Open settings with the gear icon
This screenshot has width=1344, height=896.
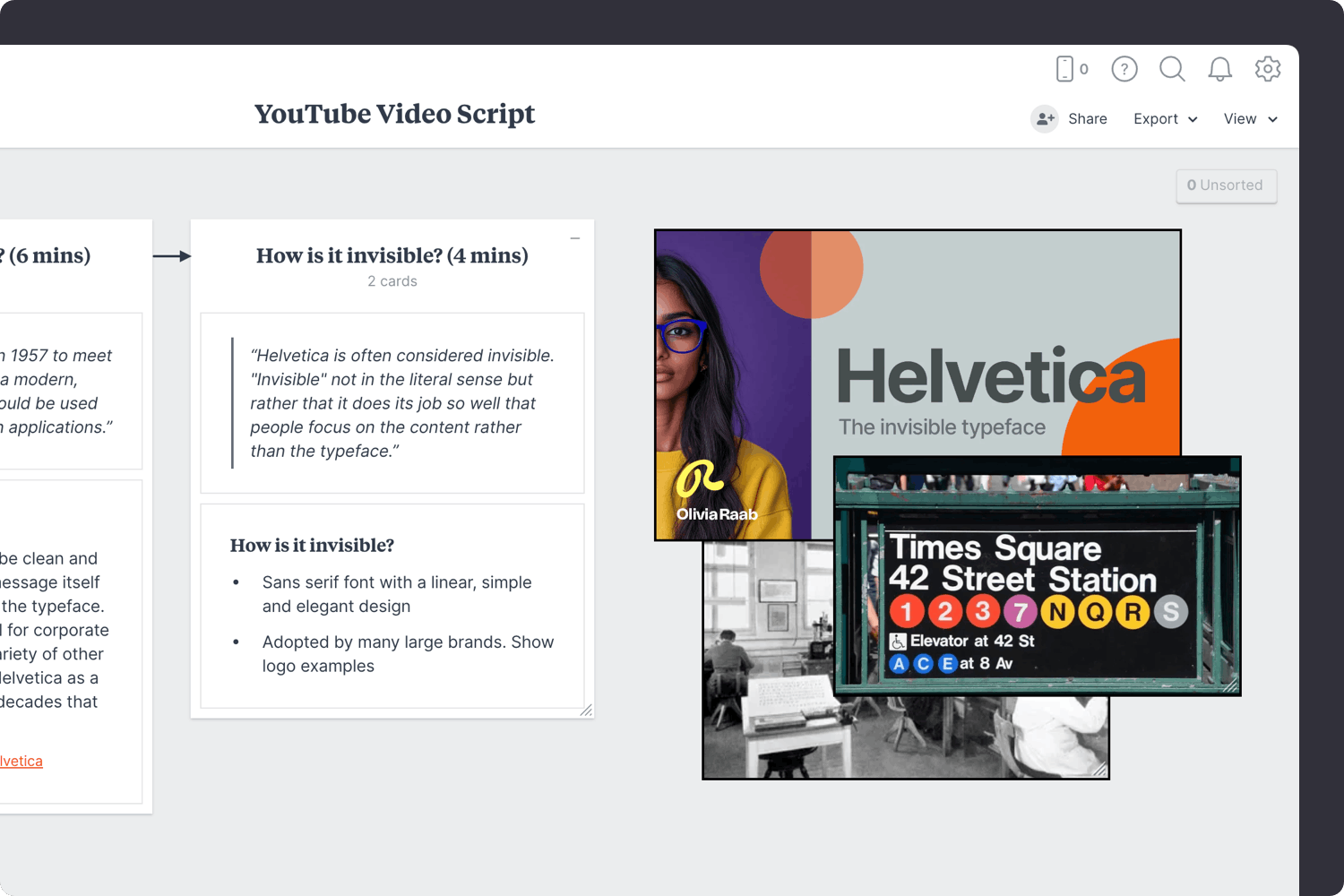coord(1268,69)
